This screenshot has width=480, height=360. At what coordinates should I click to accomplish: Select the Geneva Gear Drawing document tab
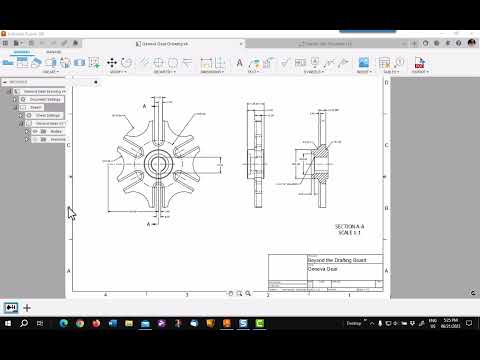(x=163, y=44)
